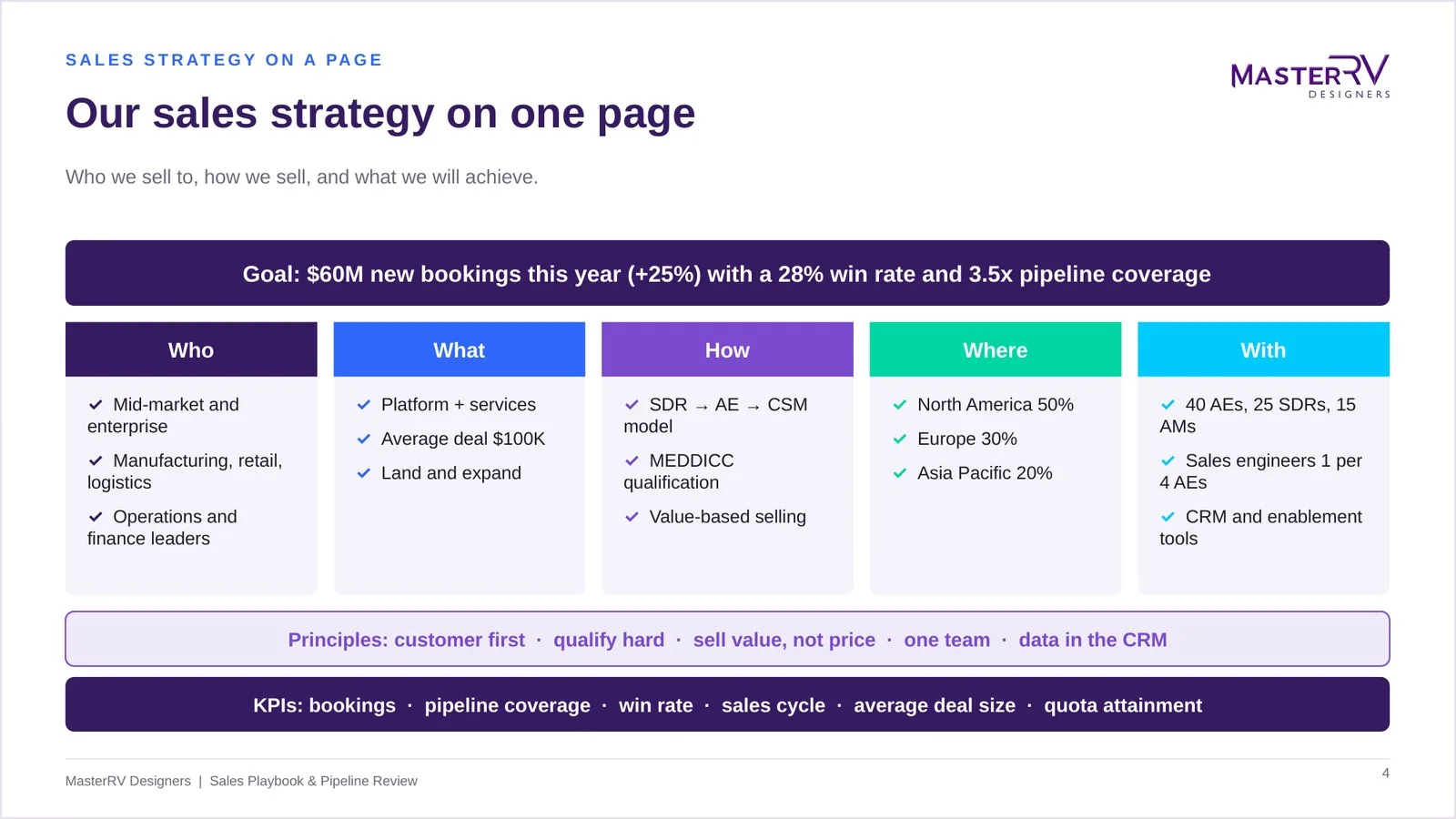The width and height of the screenshot is (1456, 819).
Task: Click checkmark by Value-based selling
Action: click(x=632, y=517)
